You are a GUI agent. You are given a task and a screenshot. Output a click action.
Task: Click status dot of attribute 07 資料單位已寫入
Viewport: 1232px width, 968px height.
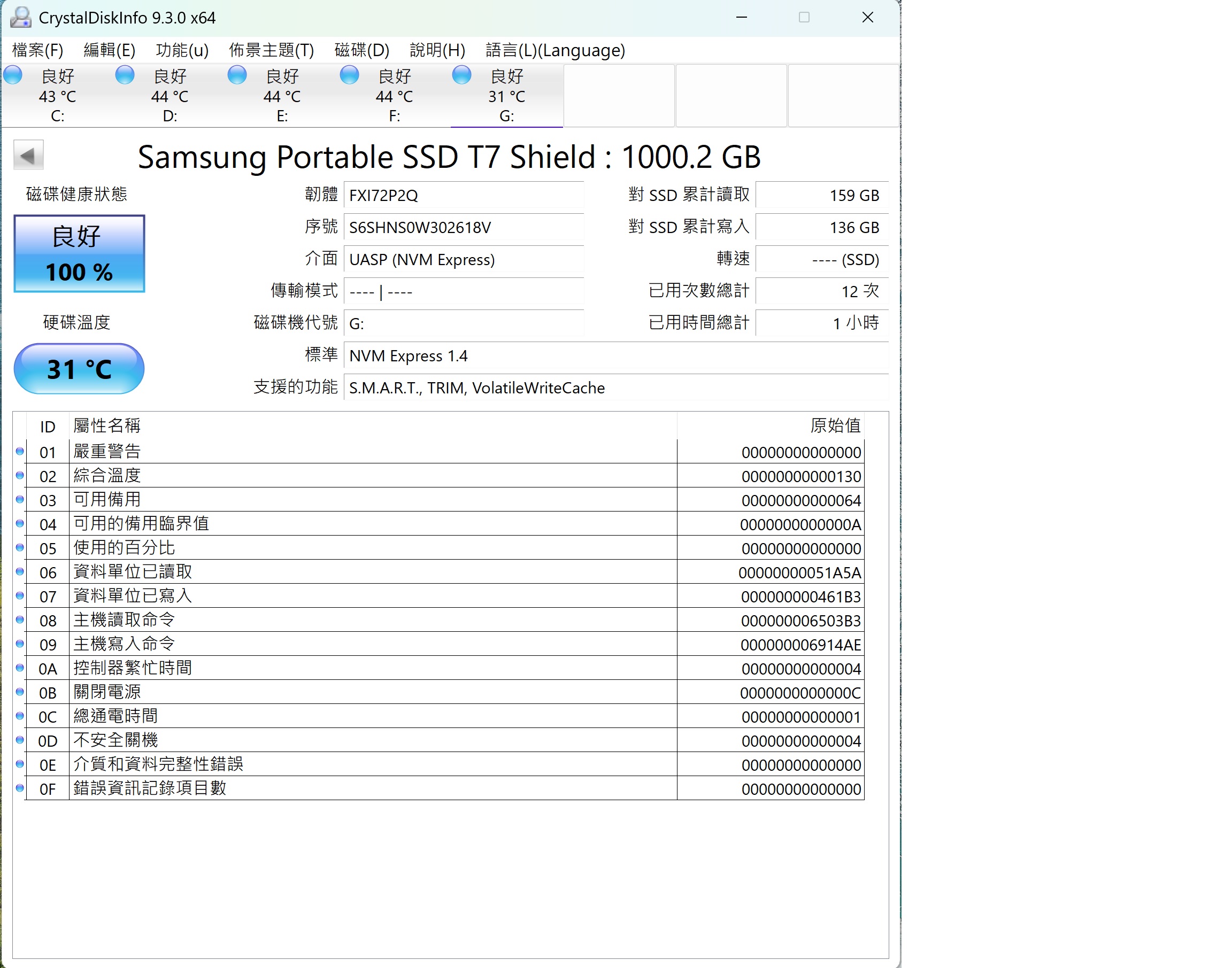pos(20,595)
